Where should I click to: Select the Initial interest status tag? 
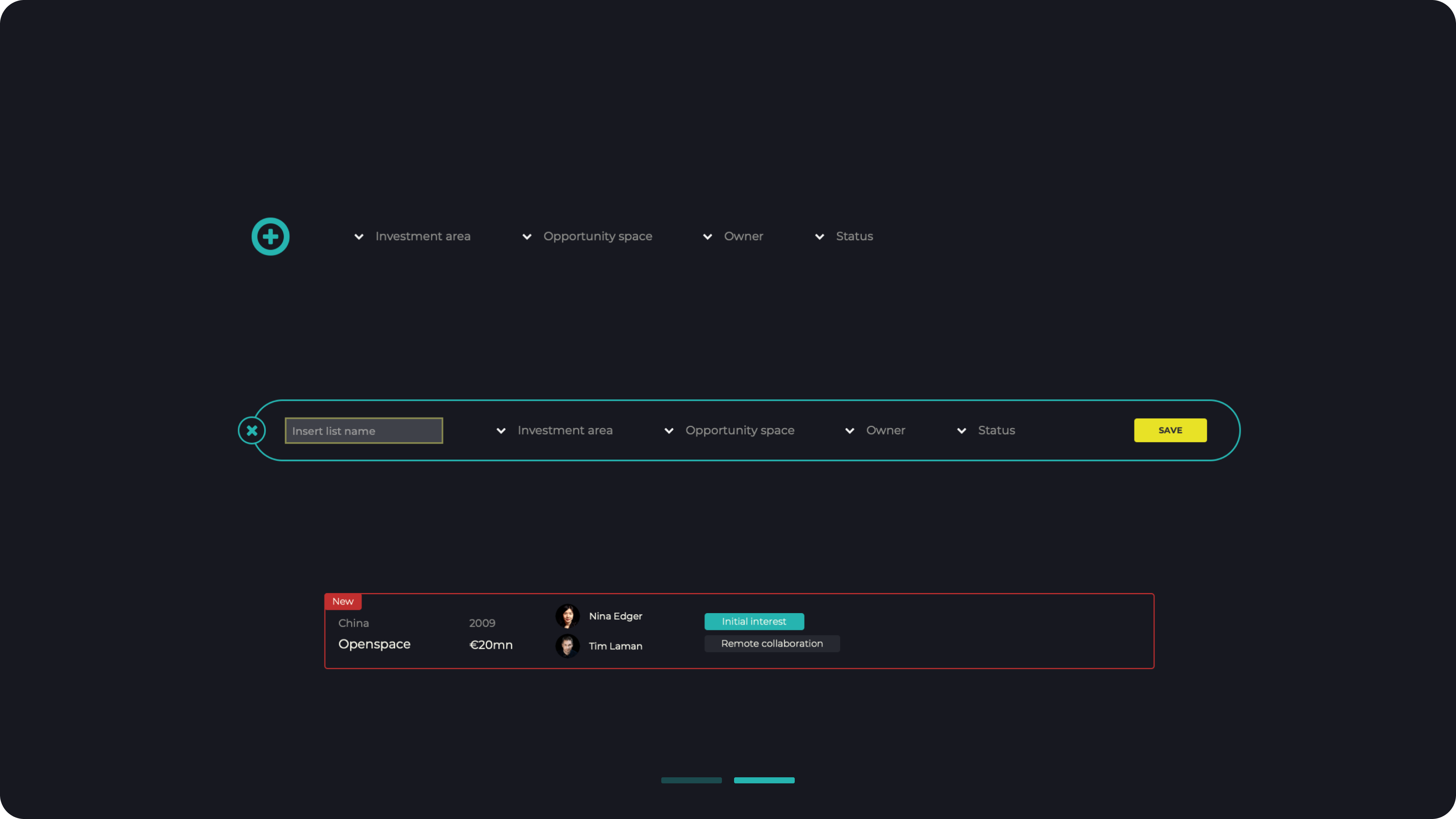coord(753,621)
